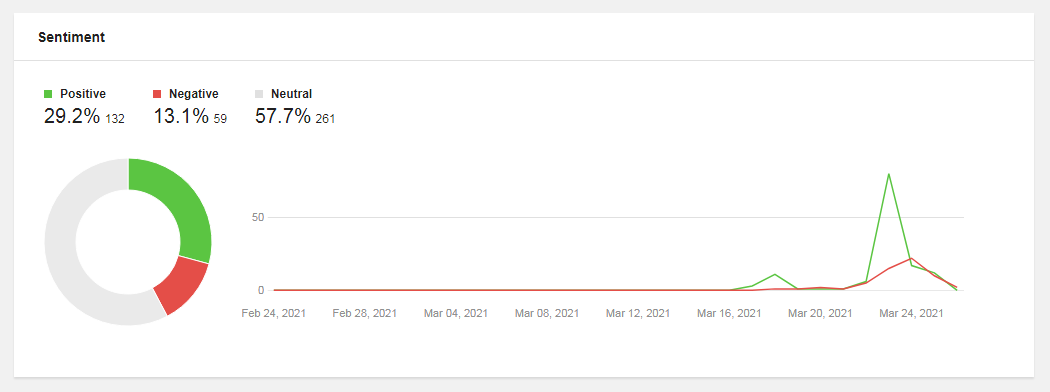Click the red line peak near Mar 24
Screen dimensions: 1050x392
point(911,258)
